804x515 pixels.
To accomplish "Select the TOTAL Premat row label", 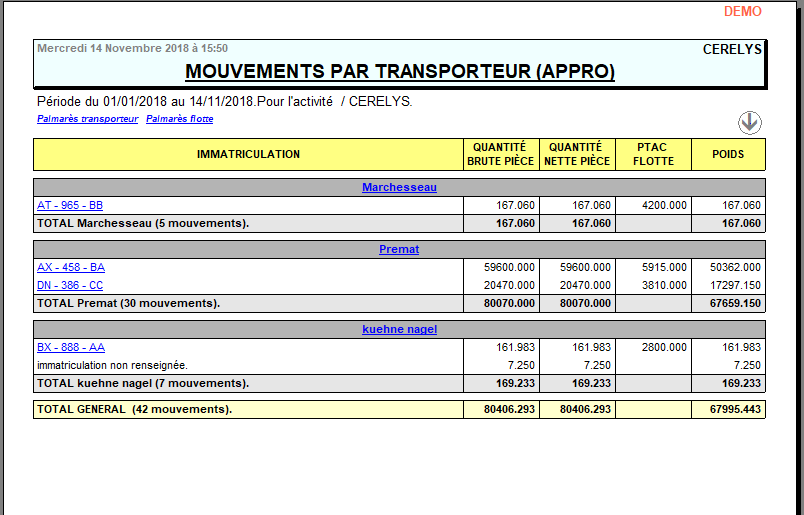I will [128, 303].
